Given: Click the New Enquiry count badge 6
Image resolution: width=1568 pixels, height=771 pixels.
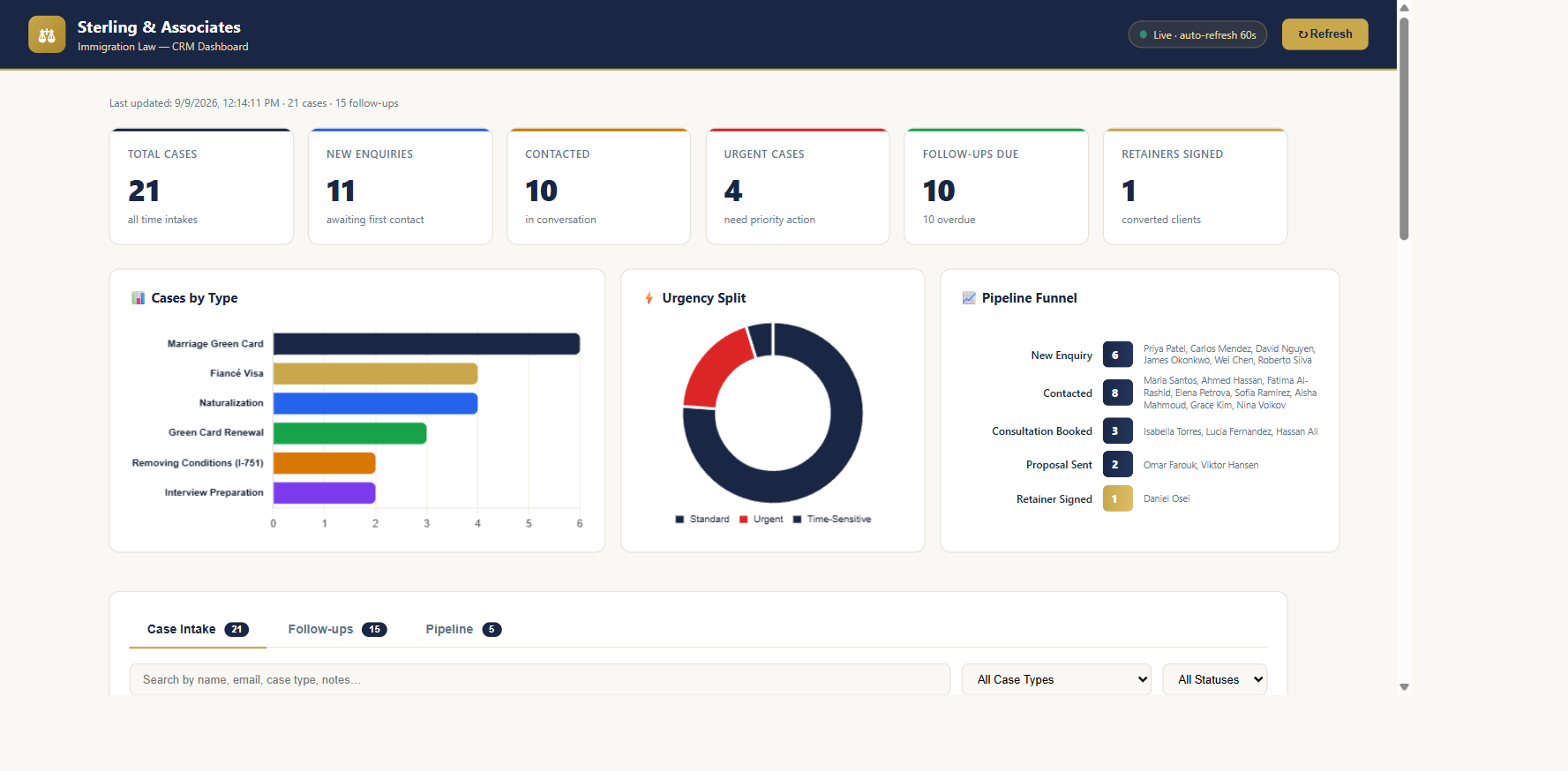Looking at the screenshot, I should pyautogui.click(x=1117, y=356).
